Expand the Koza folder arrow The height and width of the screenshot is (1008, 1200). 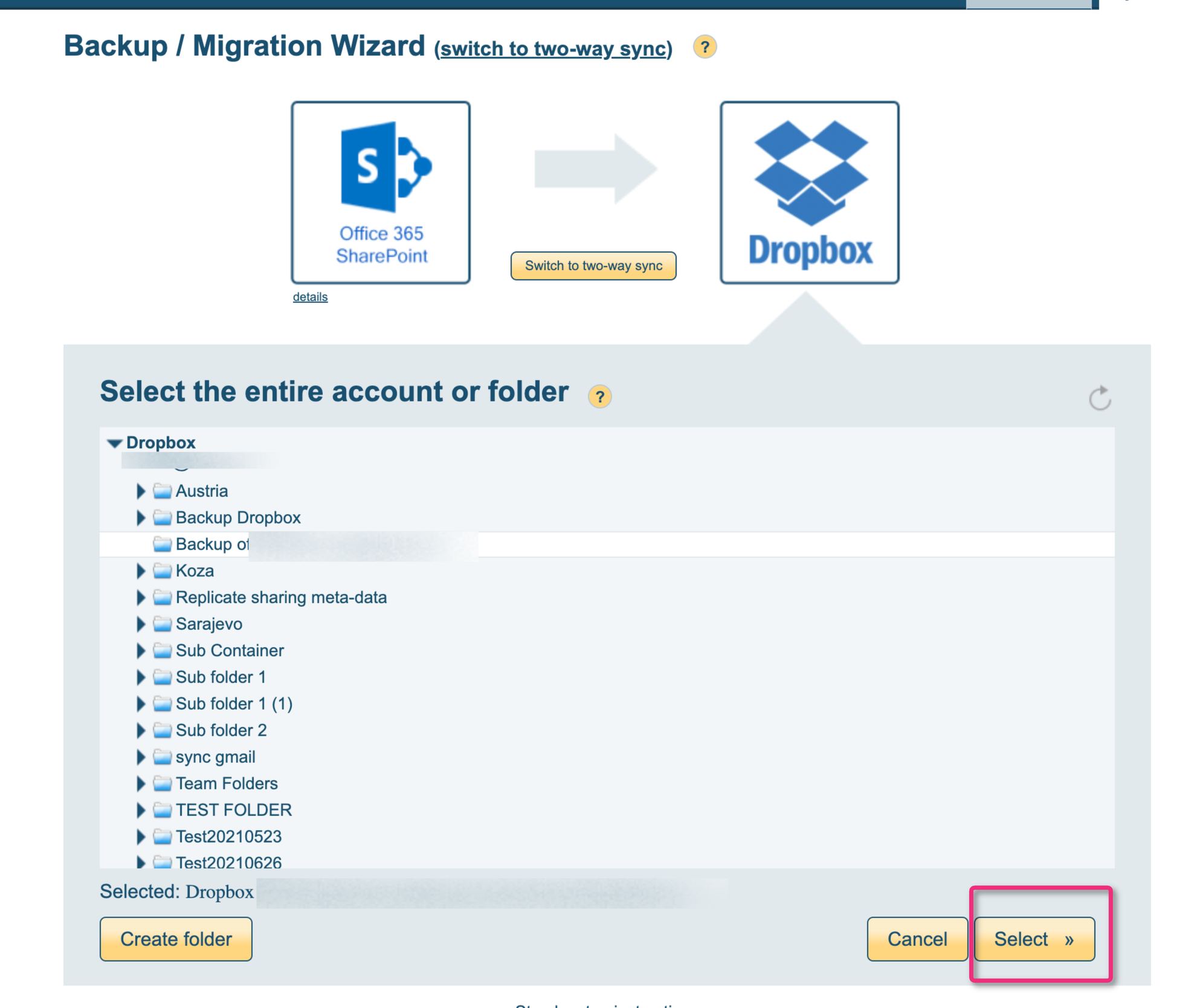(140, 570)
